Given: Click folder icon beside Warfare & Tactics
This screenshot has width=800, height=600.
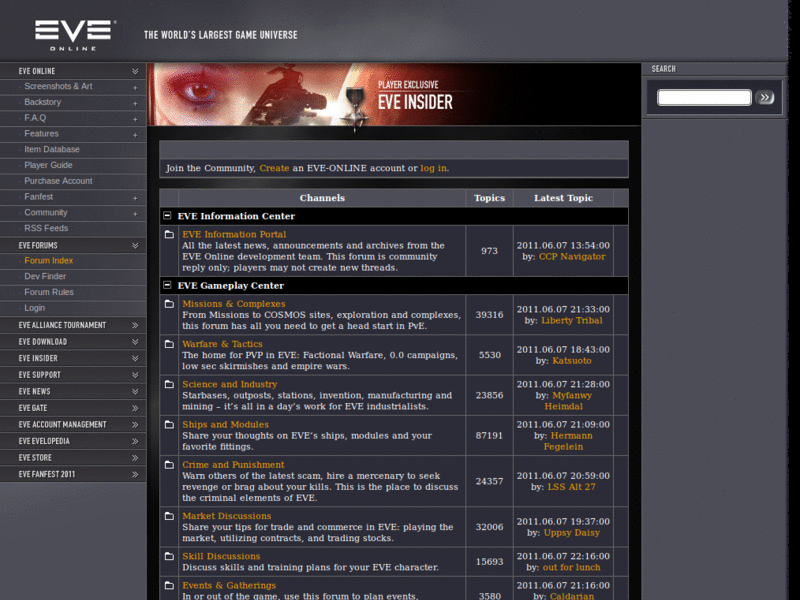Looking at the screenshot, I should coord(169,344).
